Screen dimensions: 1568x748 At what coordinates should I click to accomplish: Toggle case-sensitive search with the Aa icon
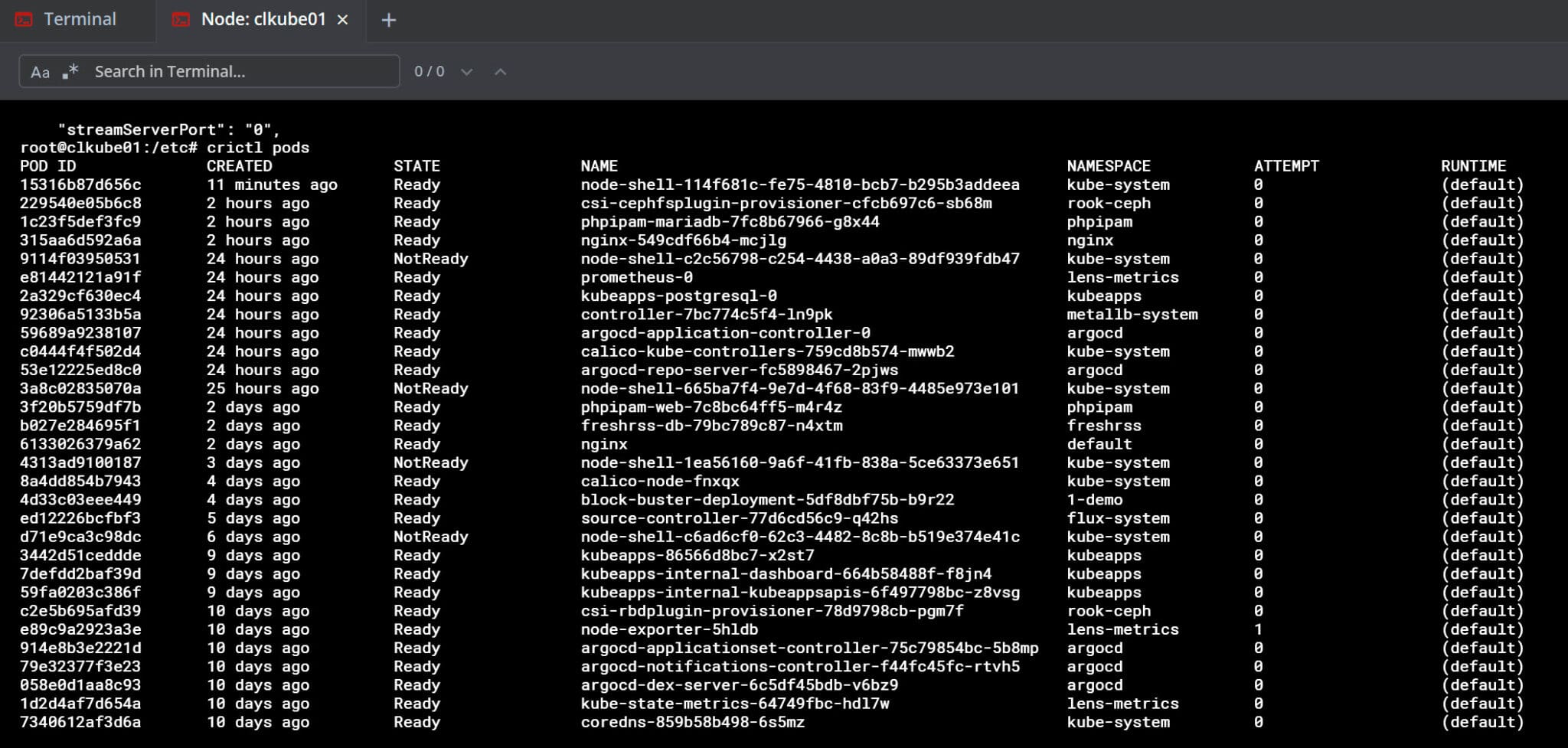pos(42,72)
